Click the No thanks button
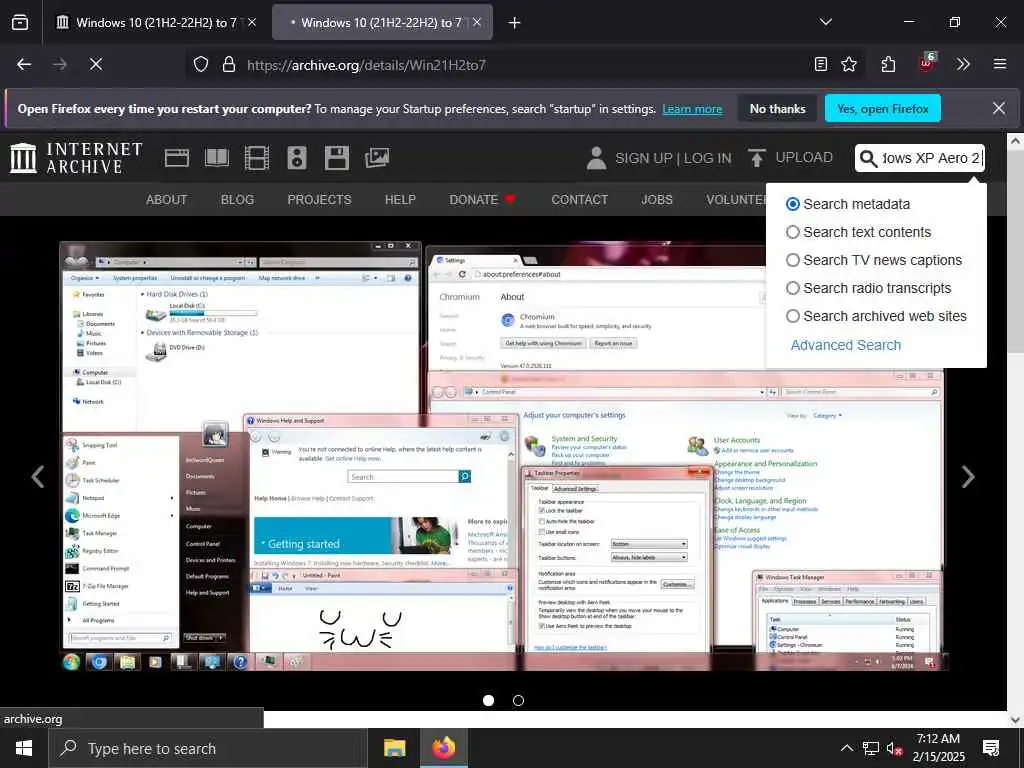Screen dimensions: 1024x768 [x=777, y=108]
